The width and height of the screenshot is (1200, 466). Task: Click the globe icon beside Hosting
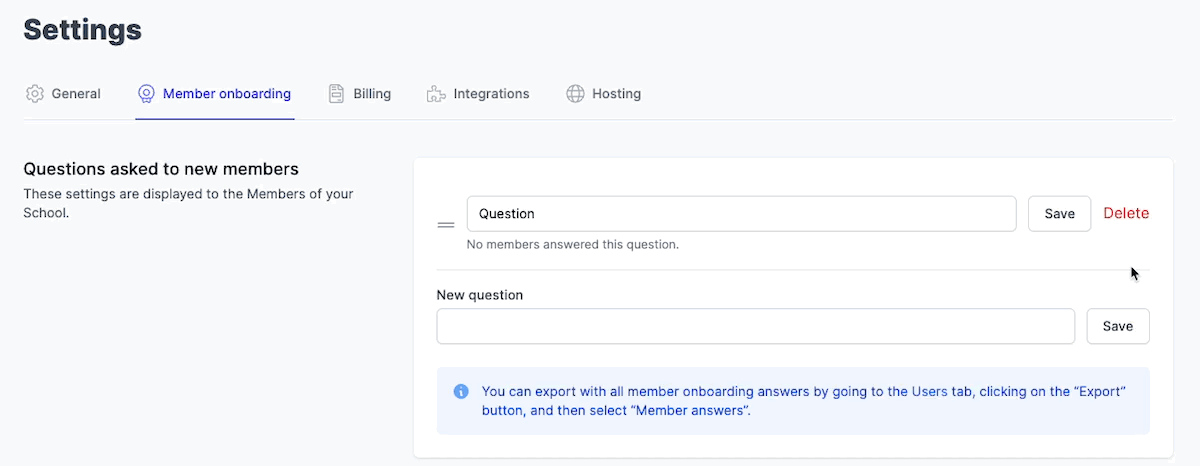click(575, 94)
